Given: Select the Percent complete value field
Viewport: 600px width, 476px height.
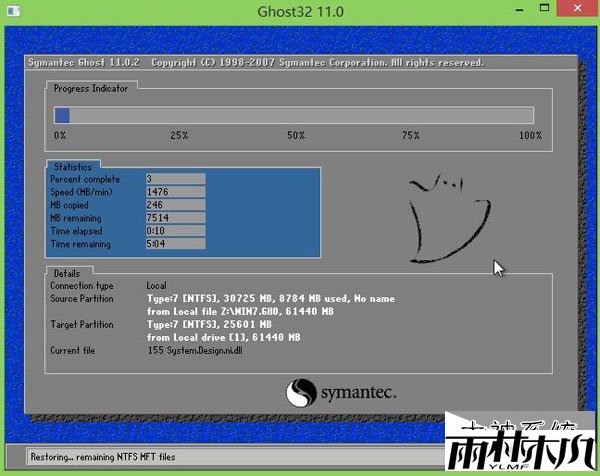Looking at the screenshot, I should click(175, 179).
